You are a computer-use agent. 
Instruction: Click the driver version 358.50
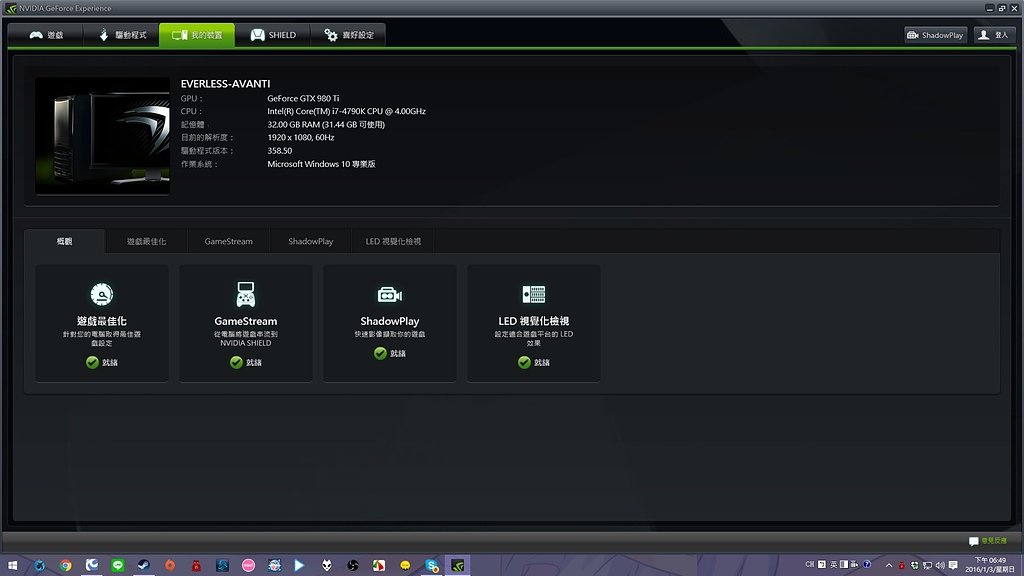pos(280,151)
